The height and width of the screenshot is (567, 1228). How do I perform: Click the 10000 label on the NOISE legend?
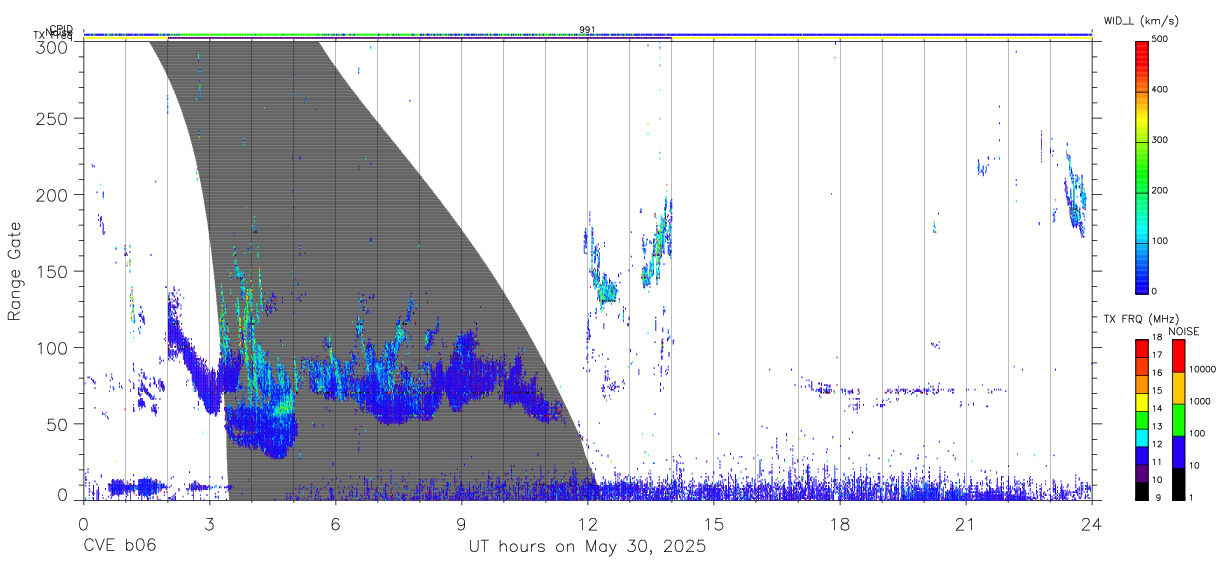coord(1202,370)
